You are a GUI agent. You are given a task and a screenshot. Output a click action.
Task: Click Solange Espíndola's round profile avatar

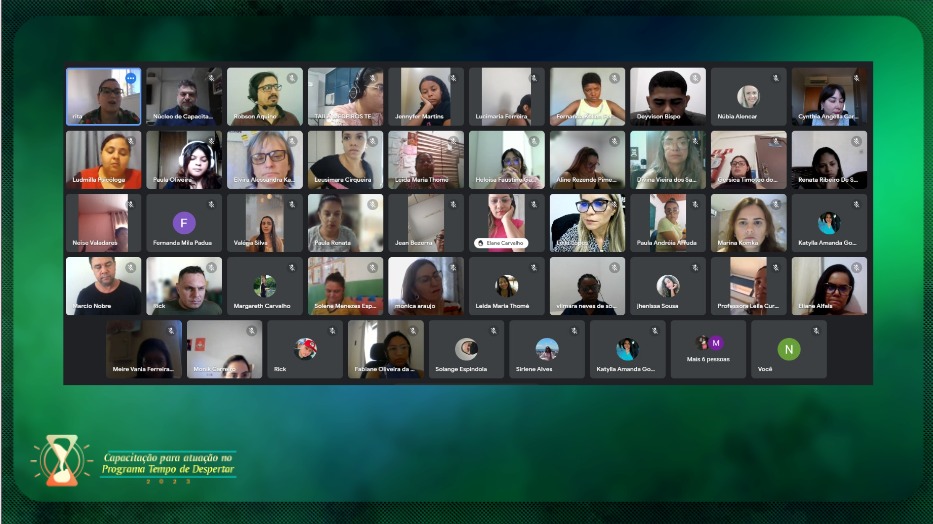coord(466,349)
